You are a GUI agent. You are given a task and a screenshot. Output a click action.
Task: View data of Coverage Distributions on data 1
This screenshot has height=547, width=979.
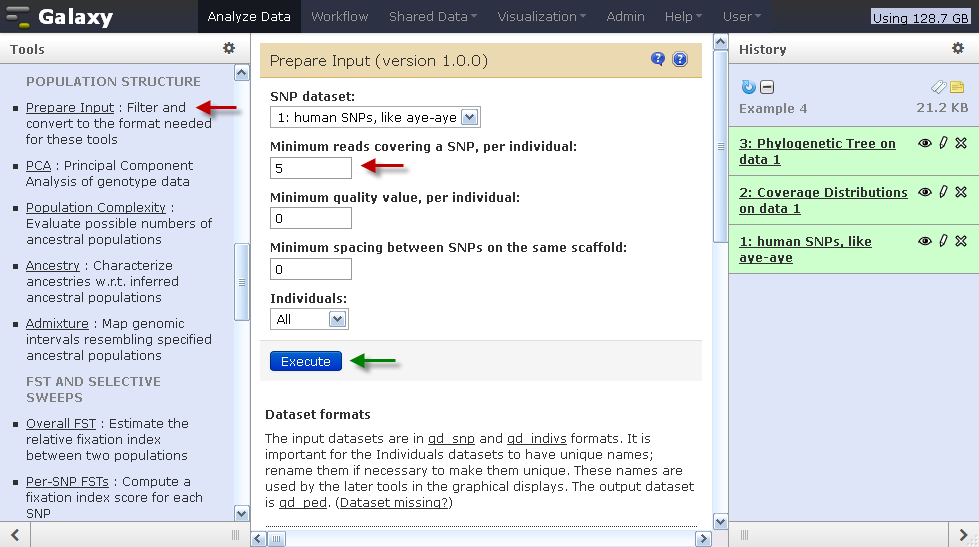925,192
